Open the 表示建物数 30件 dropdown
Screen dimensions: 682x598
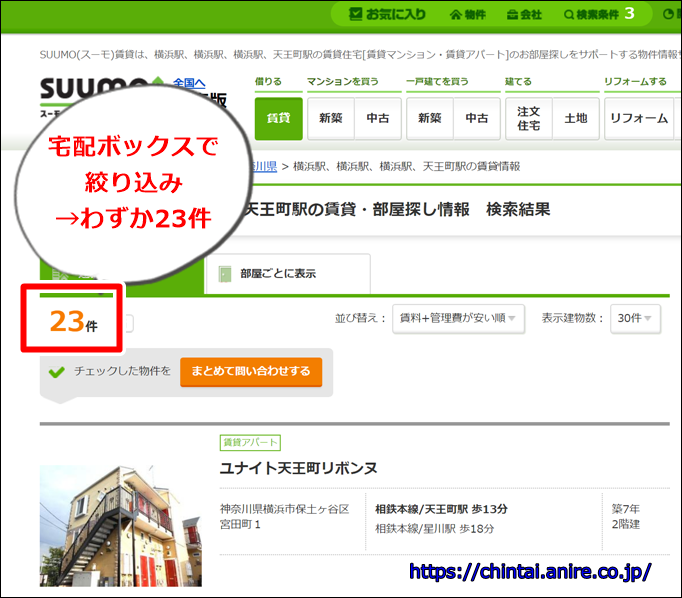point(635,318)
